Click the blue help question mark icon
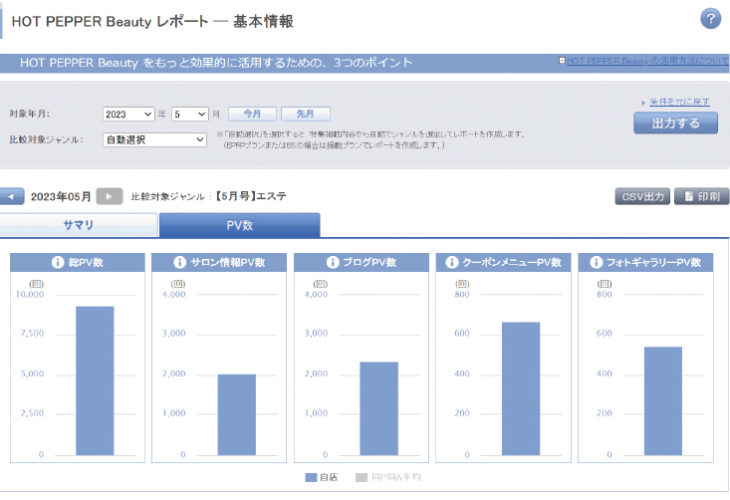The height and width of the screenshot is (500, 730). point(711,19)
